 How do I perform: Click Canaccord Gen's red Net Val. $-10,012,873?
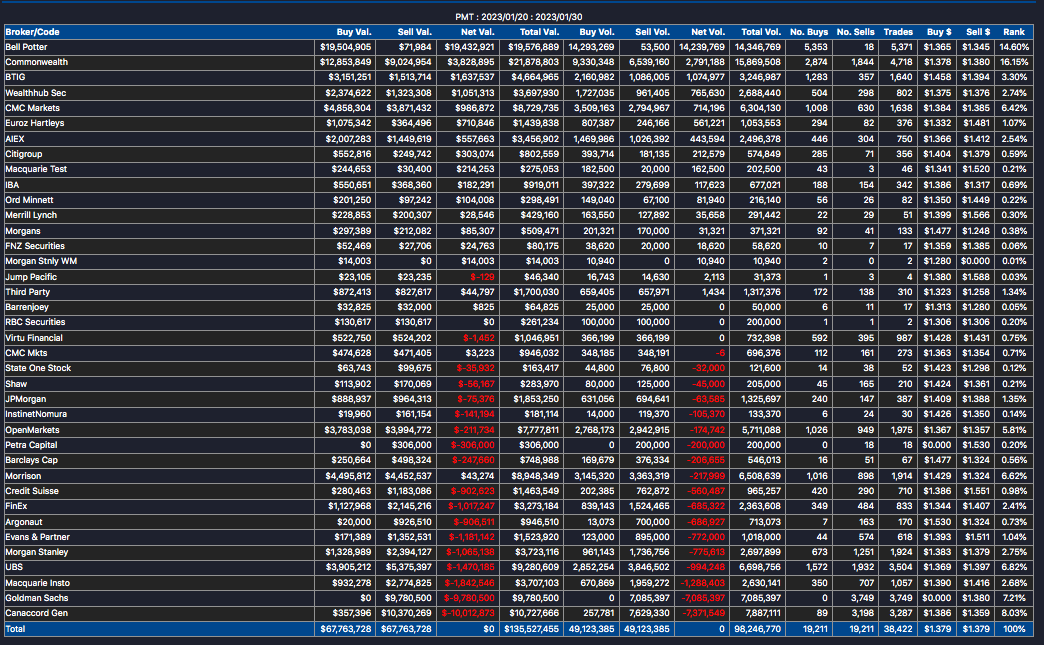[468, 613]
